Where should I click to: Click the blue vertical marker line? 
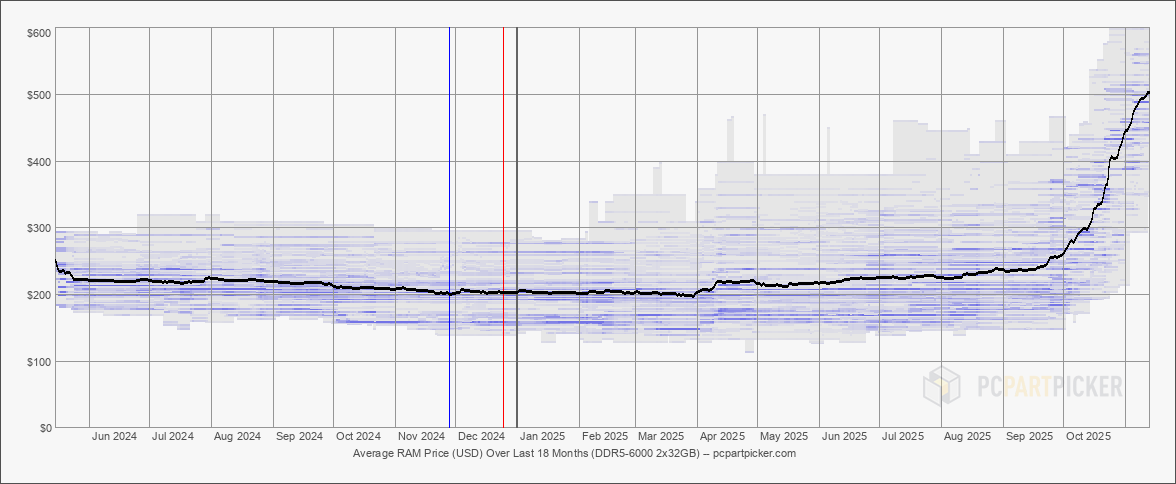pos(449,227)
